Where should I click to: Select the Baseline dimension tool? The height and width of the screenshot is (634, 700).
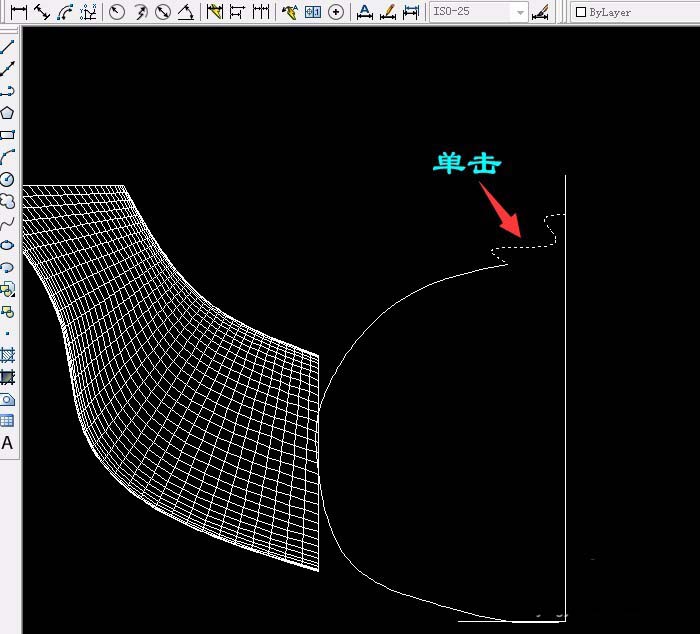(x=237, y=12)
